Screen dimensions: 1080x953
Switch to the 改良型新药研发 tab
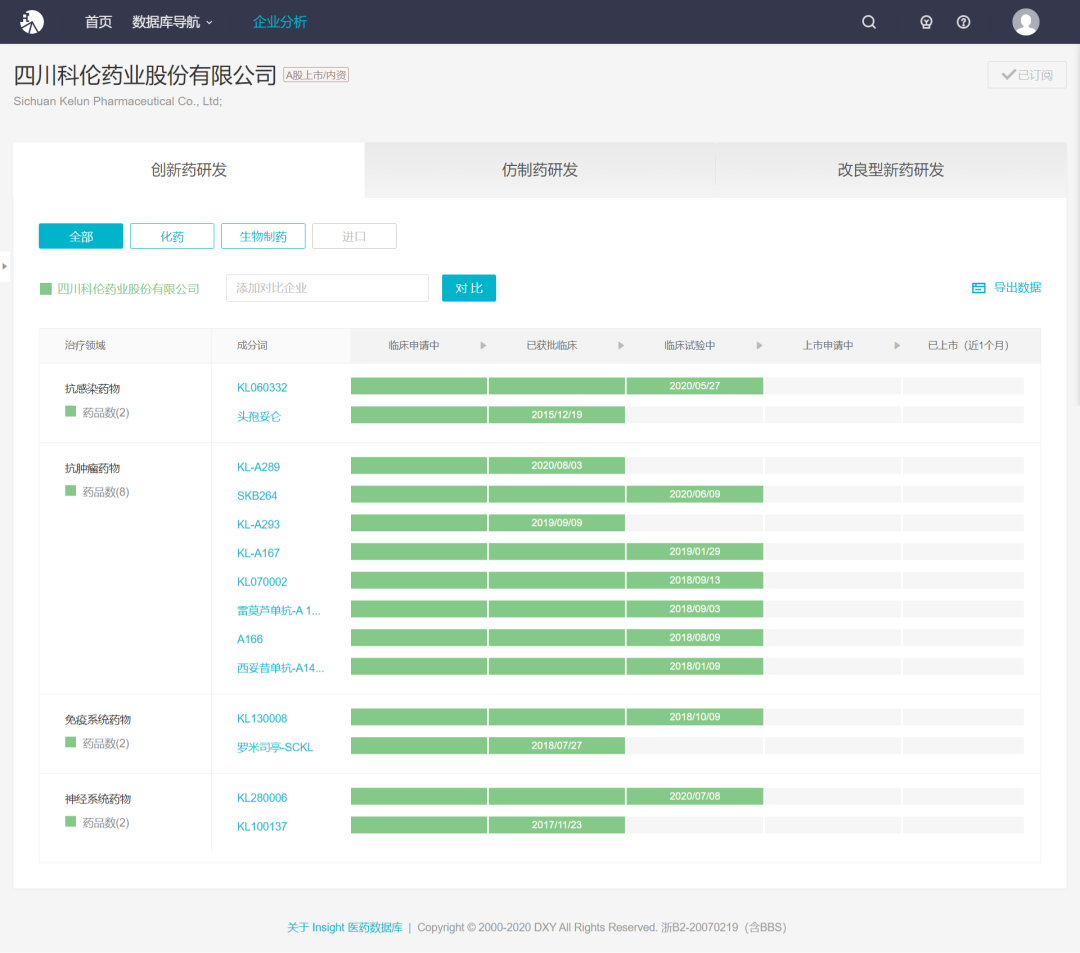(891, 170)
